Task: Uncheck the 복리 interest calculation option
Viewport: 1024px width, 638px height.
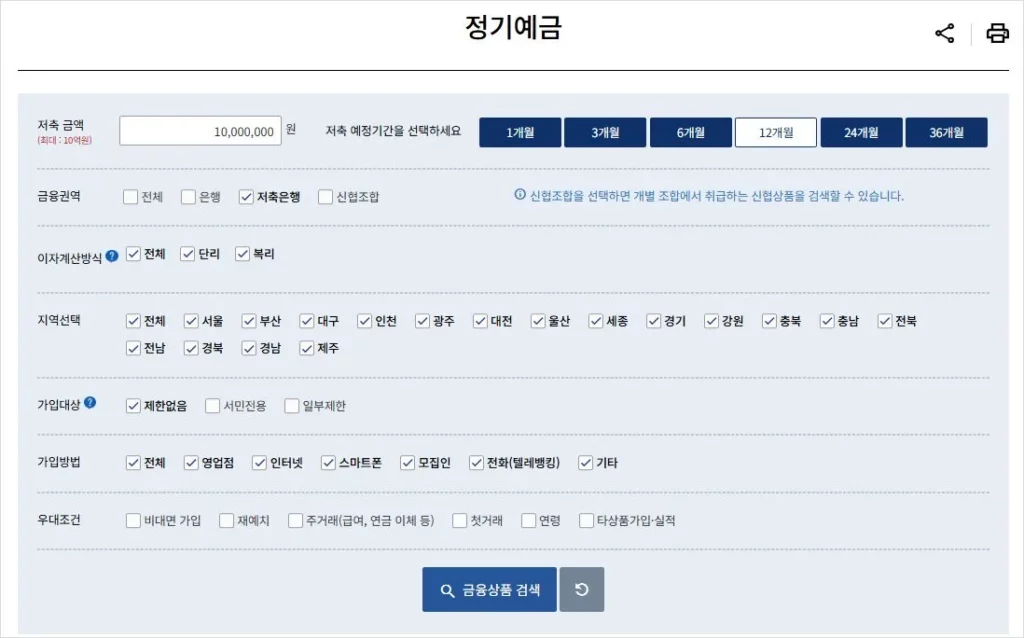Action: tap(240, 254)
